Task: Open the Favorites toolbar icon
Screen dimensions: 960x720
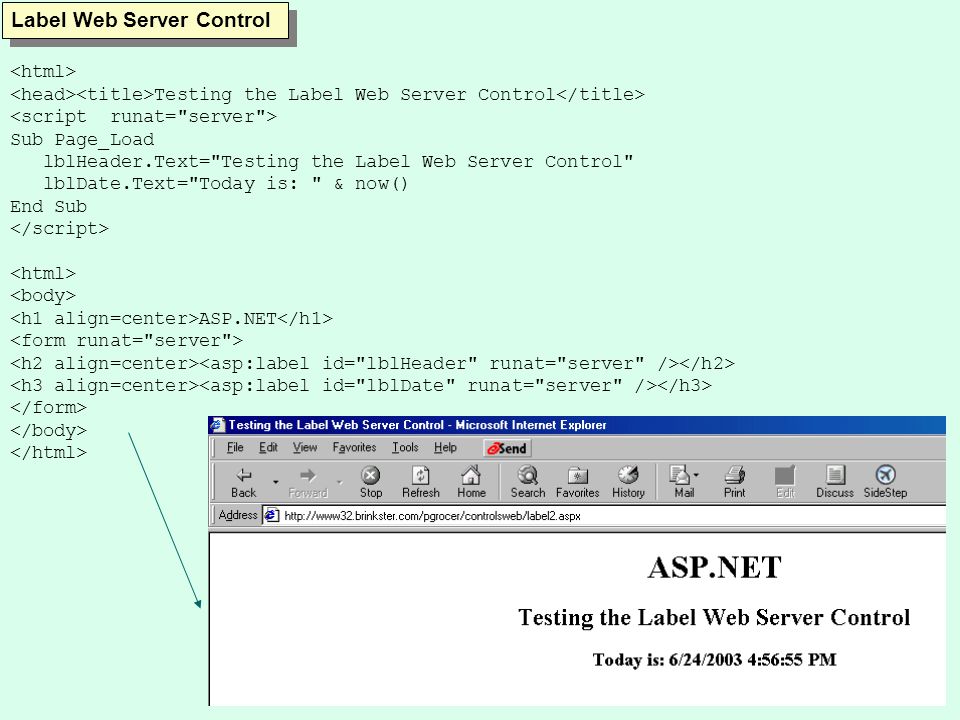Action: click(577, 482)
